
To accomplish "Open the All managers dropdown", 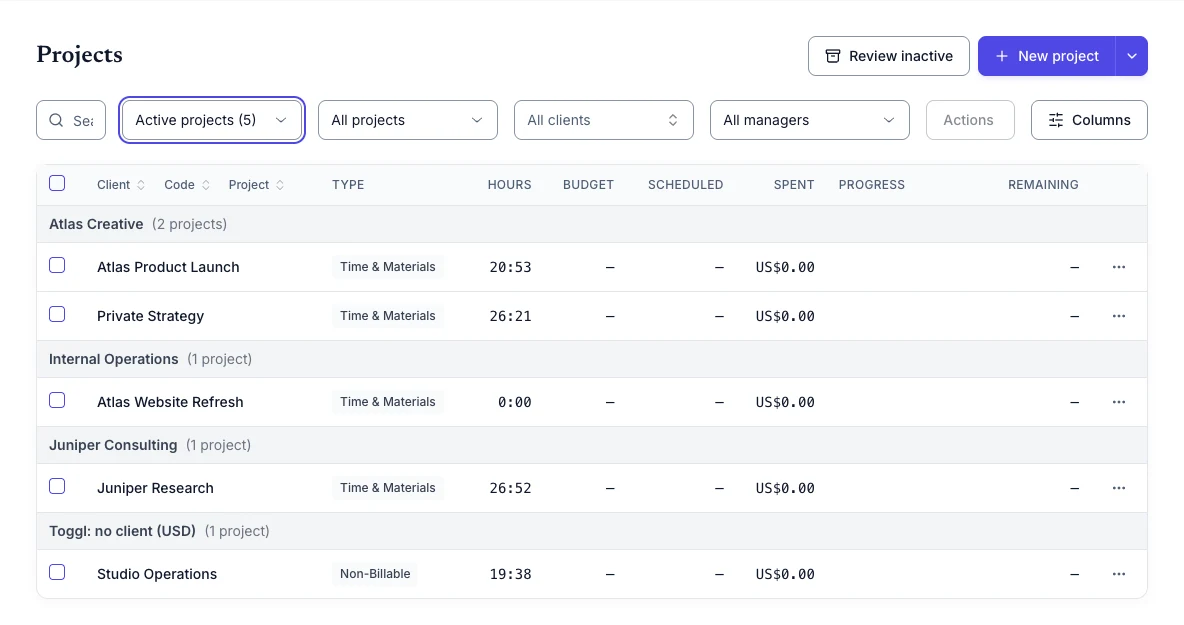I will tap(809, 120).
